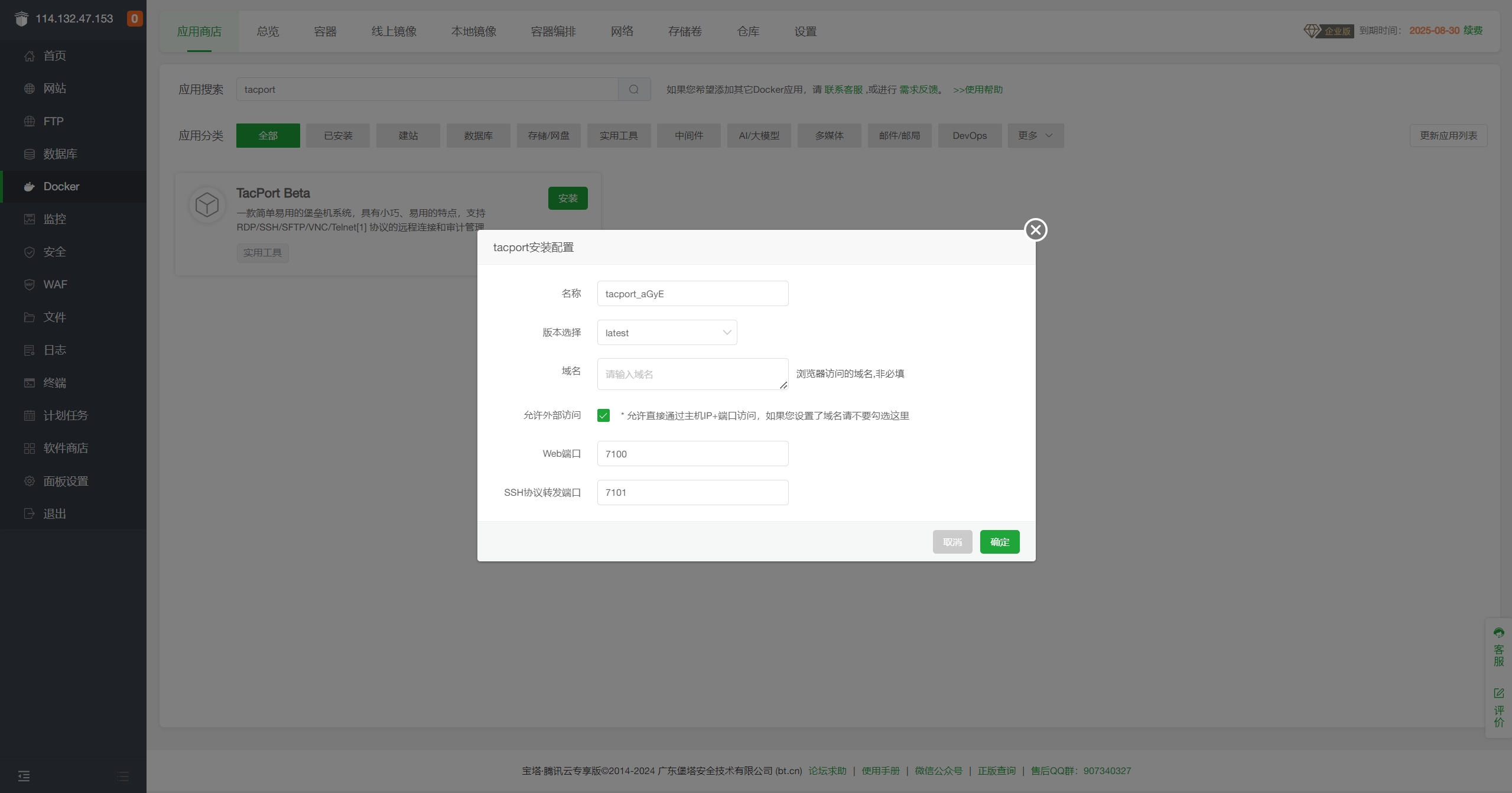
Task: Uncheck the 允许外部访问 checkbox
Action: point(603,415)
